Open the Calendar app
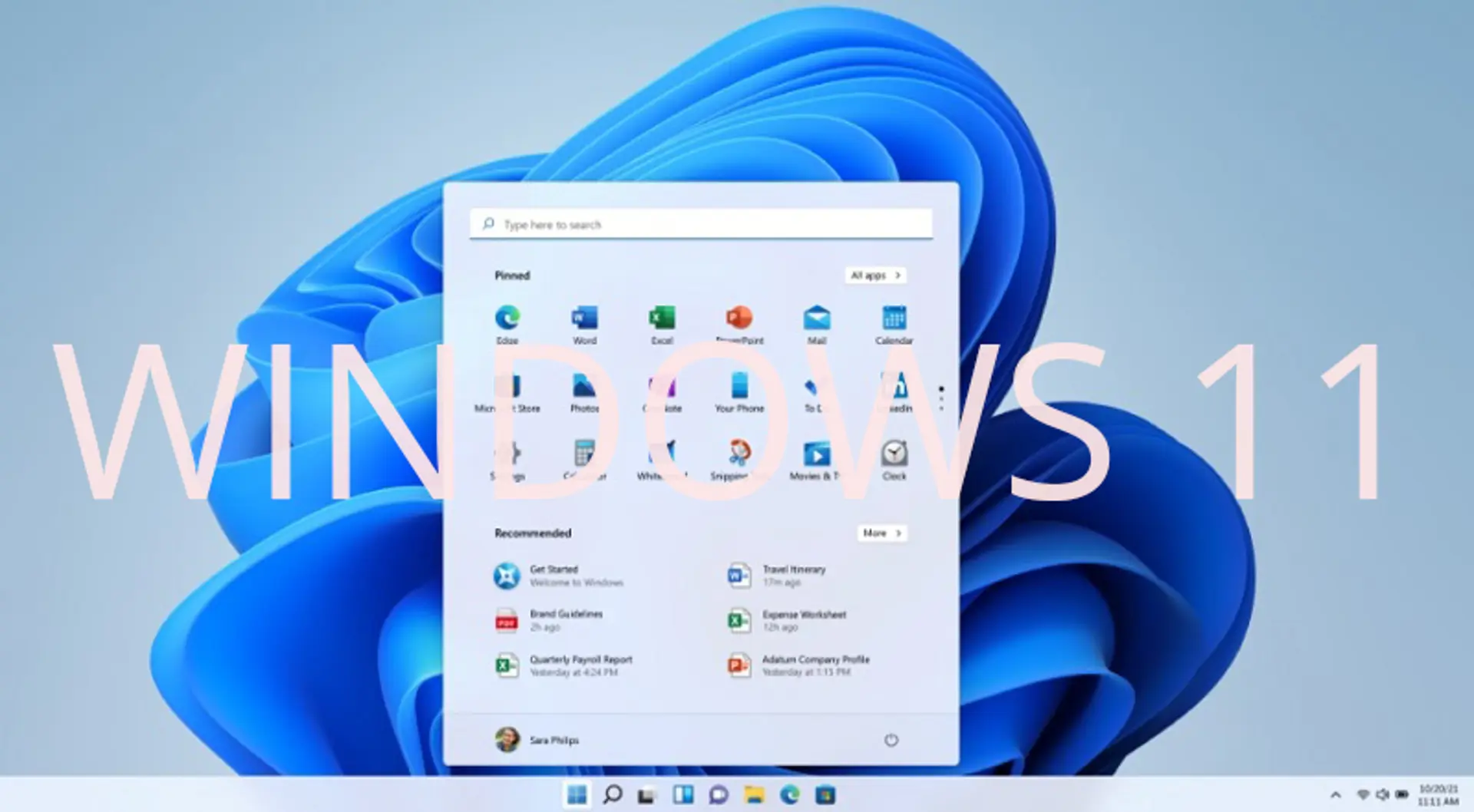The width and height of the screenshot is (1474, 812). [894, 325]
